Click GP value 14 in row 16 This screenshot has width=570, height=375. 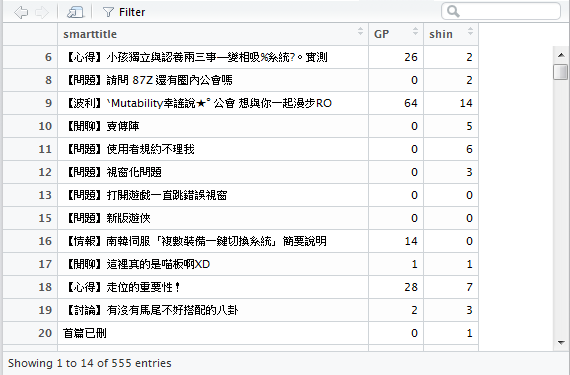pyautogui.click(x=411, y=241)
